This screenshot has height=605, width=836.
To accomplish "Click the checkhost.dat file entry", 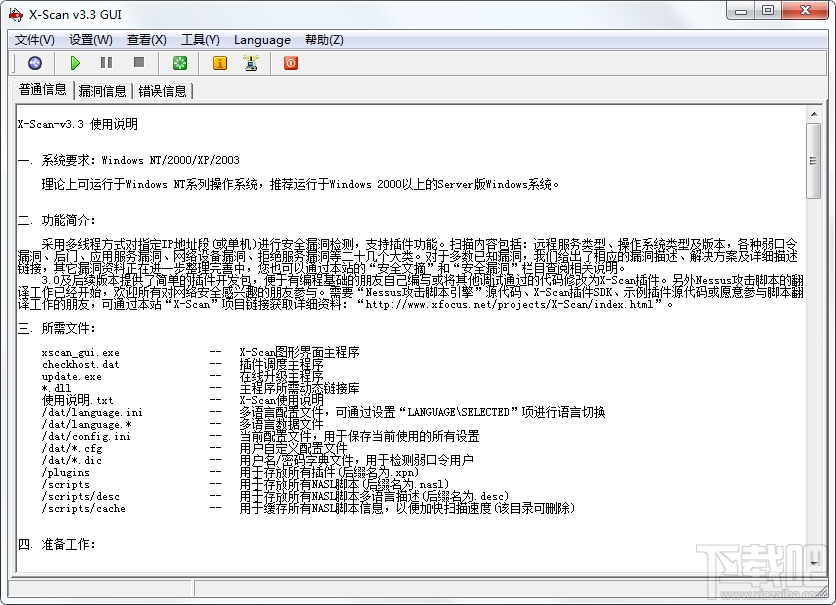I will [x=81, y=365].
